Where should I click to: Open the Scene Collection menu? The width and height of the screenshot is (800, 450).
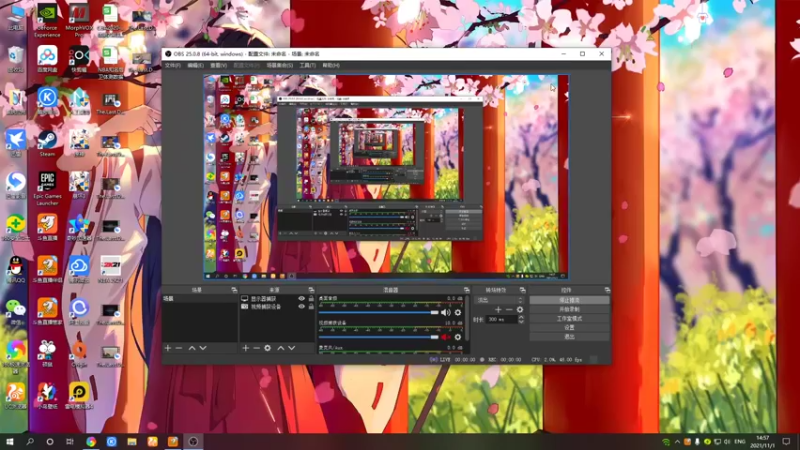280,65
